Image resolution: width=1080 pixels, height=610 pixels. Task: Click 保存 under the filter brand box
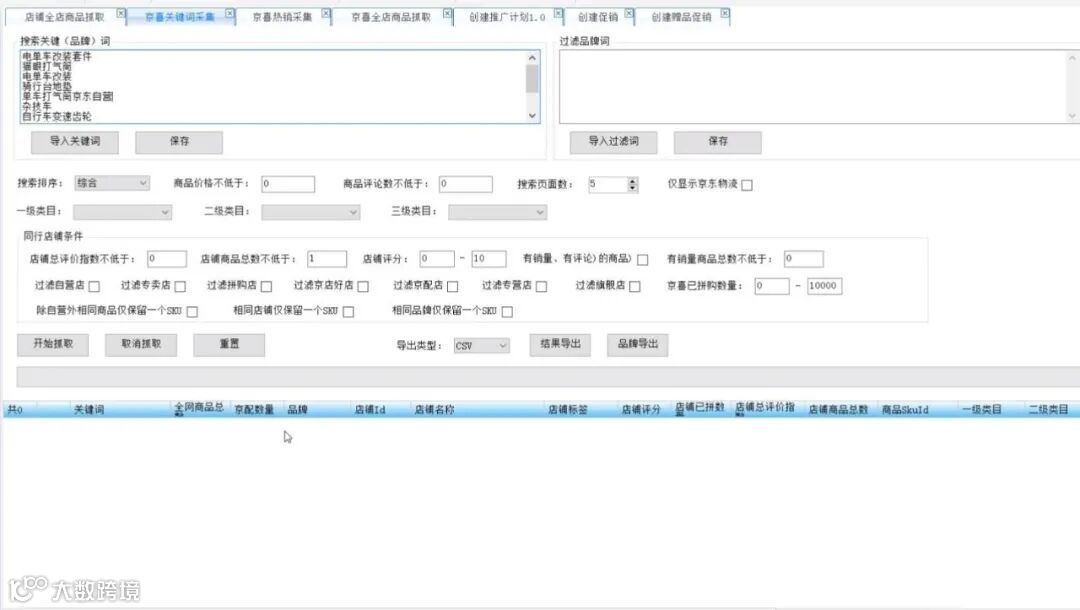(718, 142)
